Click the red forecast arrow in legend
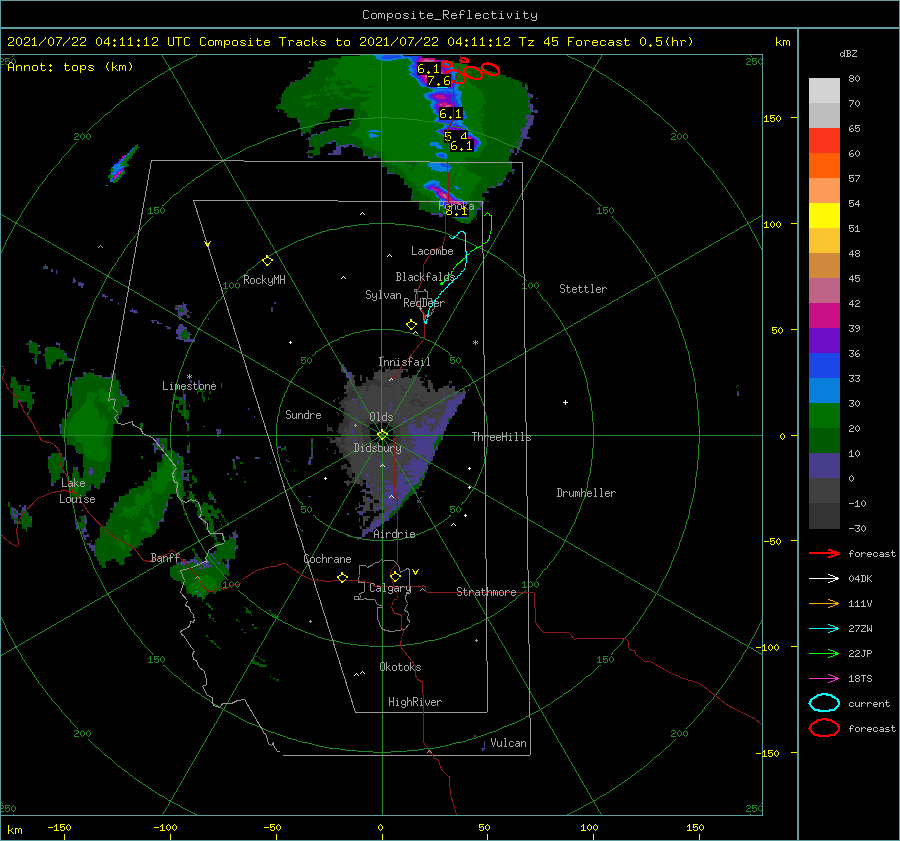Screen dimensions: 900x841 tap(824, 553)
